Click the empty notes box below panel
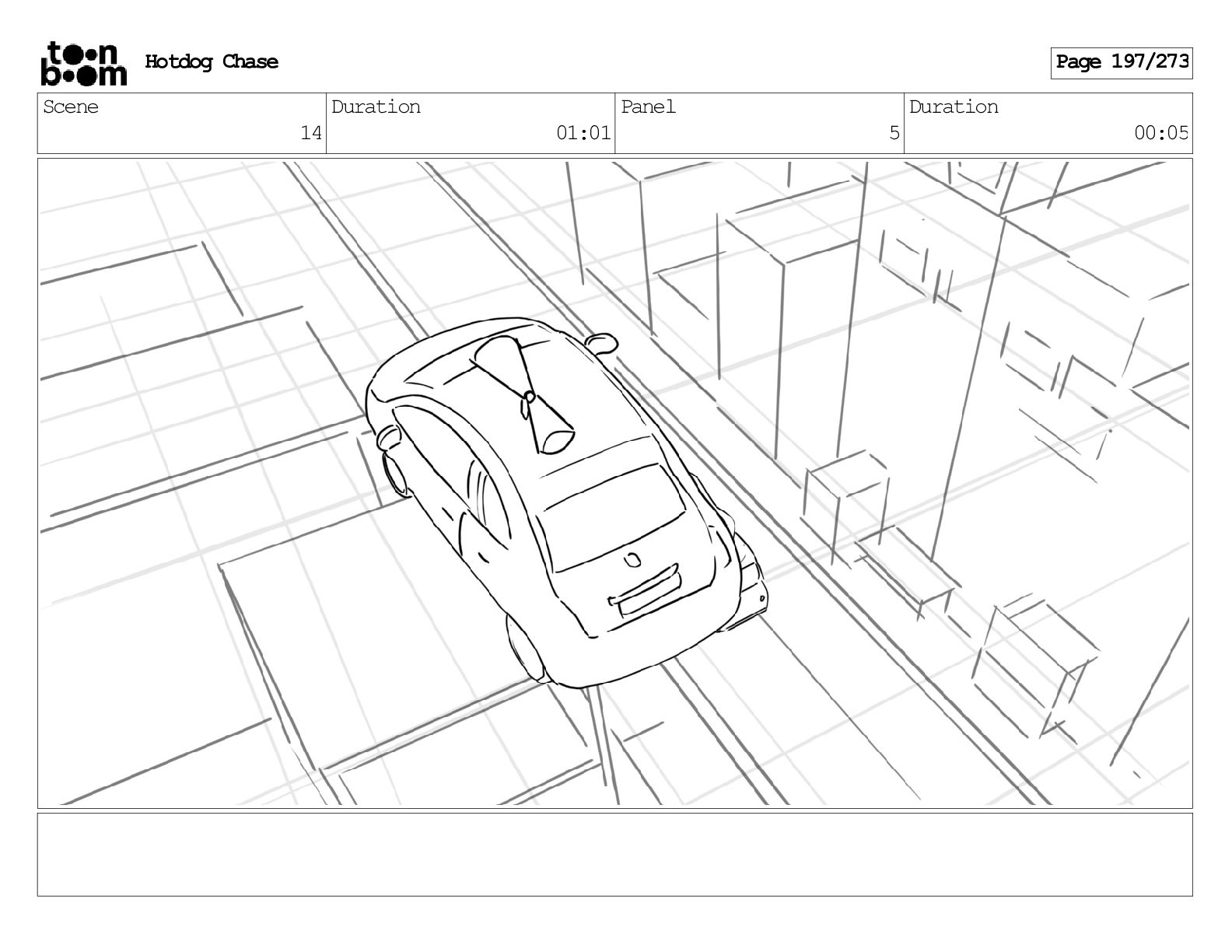Viewport: 1232px width, 952px height. [x=614, y=854]
